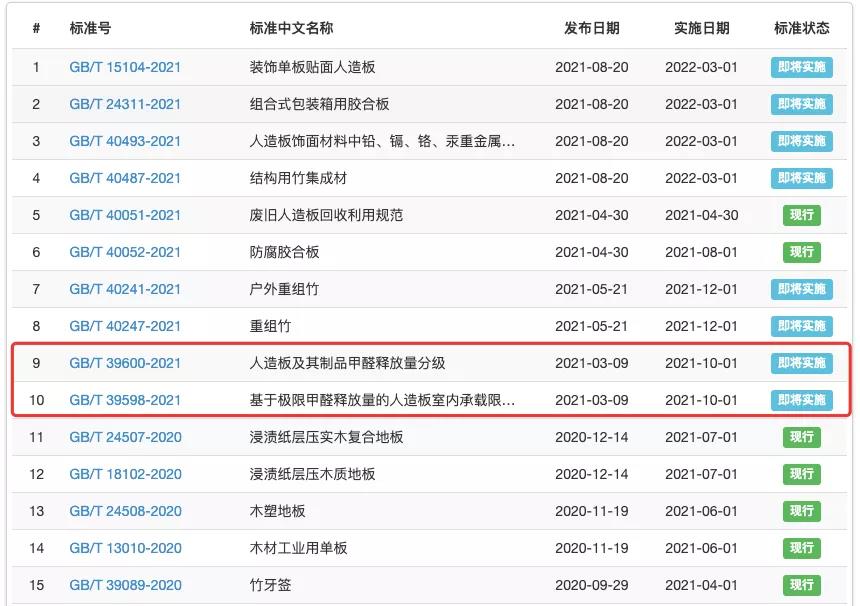Click the 实施日期 column header
860x606 pixels.
(701, 28)
